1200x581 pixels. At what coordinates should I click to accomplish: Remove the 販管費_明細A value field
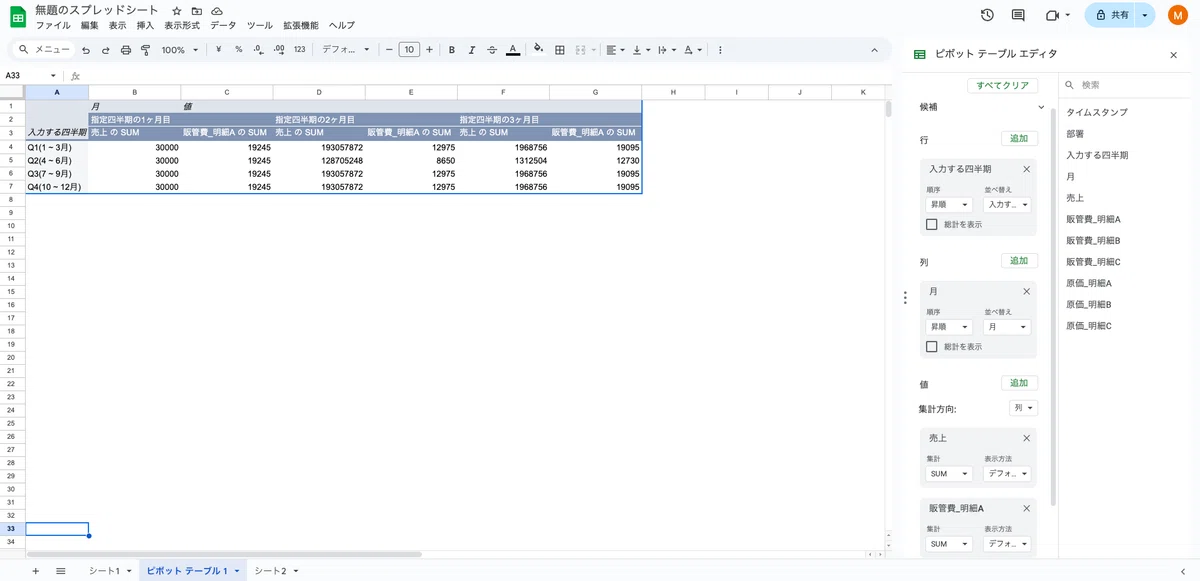(x=1026, y=508)
